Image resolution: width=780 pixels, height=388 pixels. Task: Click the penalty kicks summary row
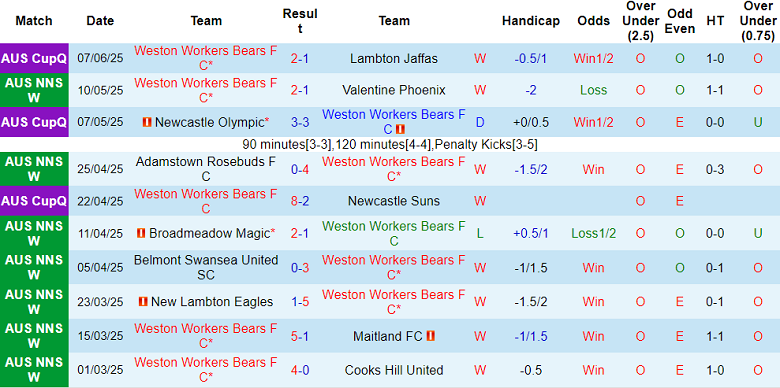click(x=390, y=145)
